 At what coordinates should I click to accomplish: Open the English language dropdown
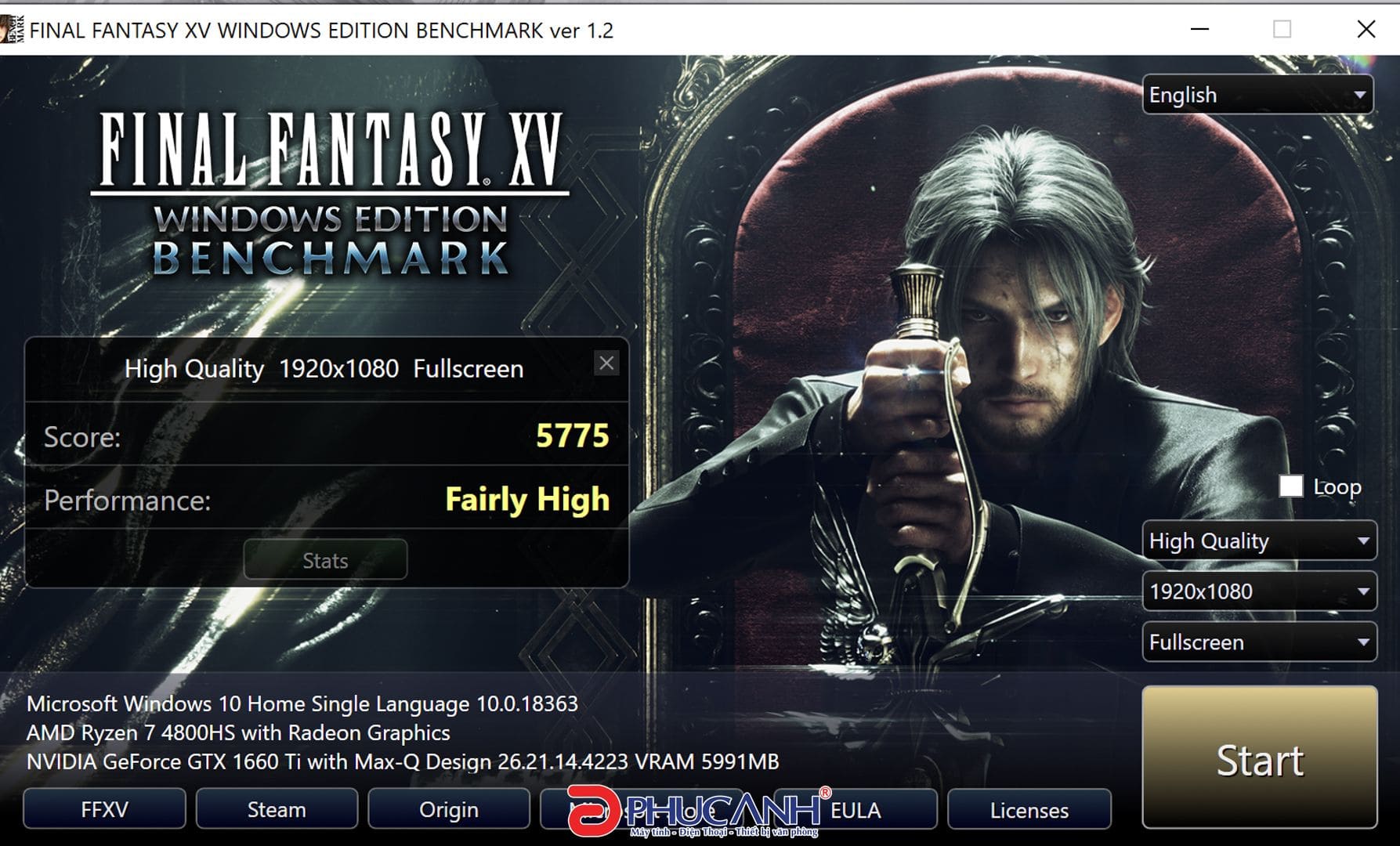pyautogui.click(x=1257, y=95)
